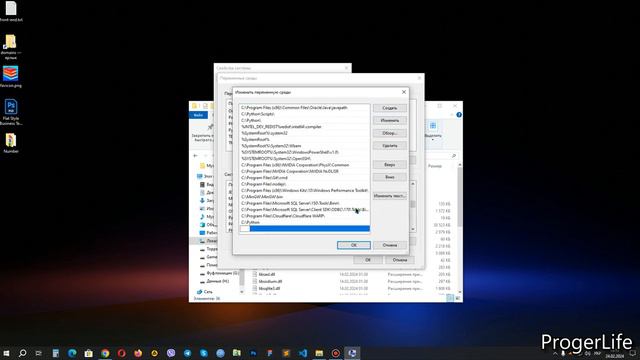
Task: Launch Firefox from the taskbar
Action: [138, 353]
